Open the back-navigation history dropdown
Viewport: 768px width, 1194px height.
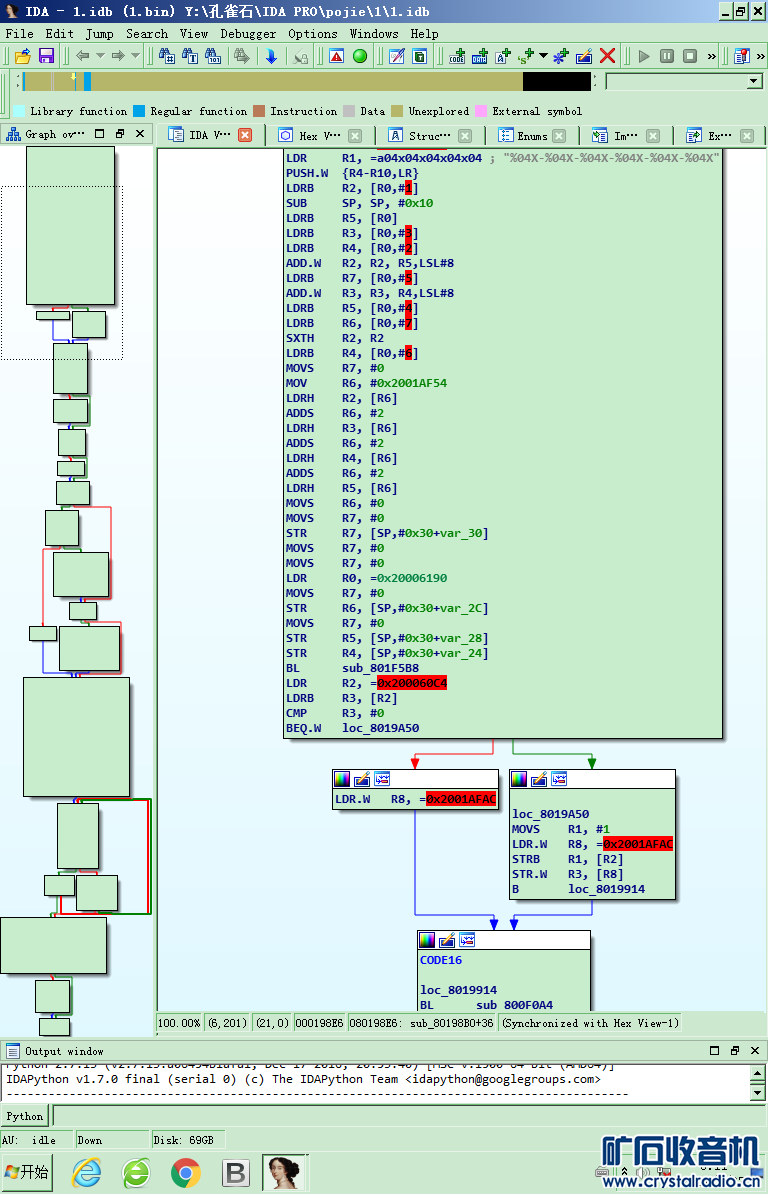tap(100, 56)
